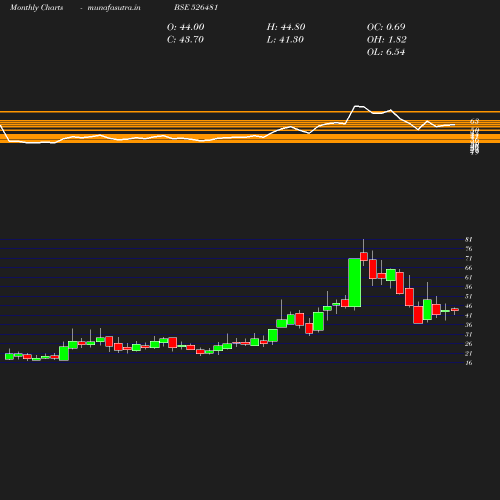
Task: Click price axis label 16
Action: pos(469,363)
